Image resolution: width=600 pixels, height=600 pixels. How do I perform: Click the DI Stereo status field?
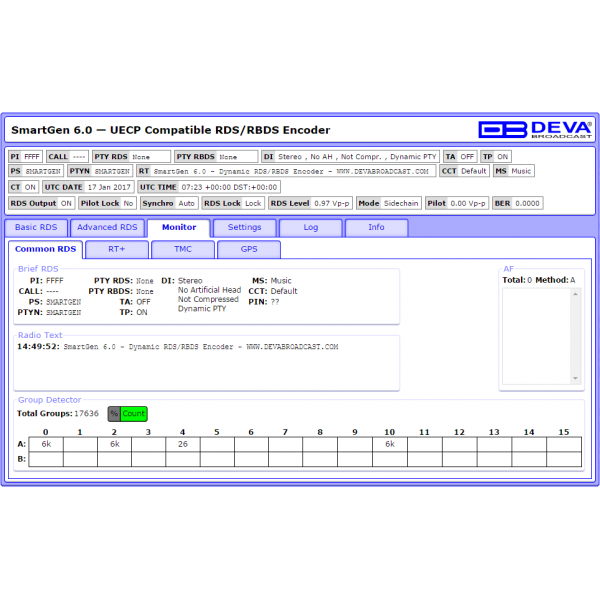(x=350, y=157)
